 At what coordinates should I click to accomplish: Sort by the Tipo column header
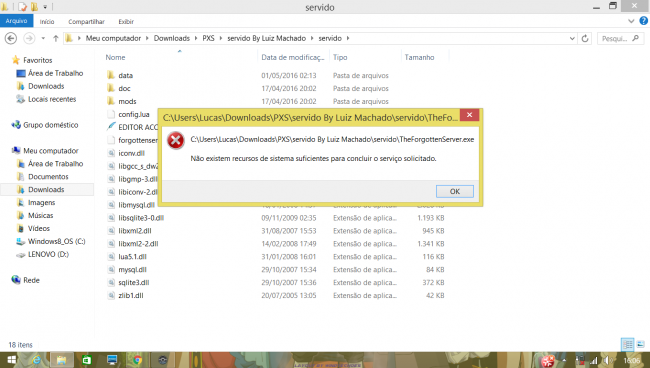tap(340, 57)
